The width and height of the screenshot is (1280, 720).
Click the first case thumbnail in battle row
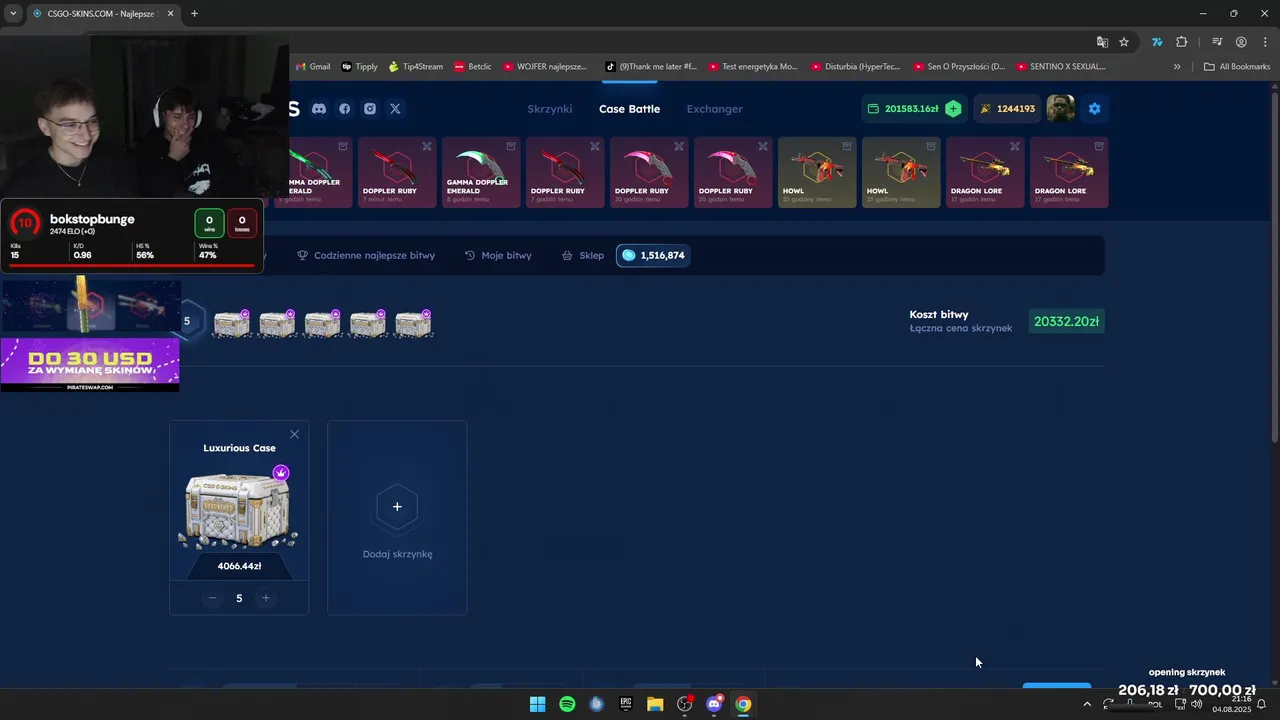coord(232,323)
